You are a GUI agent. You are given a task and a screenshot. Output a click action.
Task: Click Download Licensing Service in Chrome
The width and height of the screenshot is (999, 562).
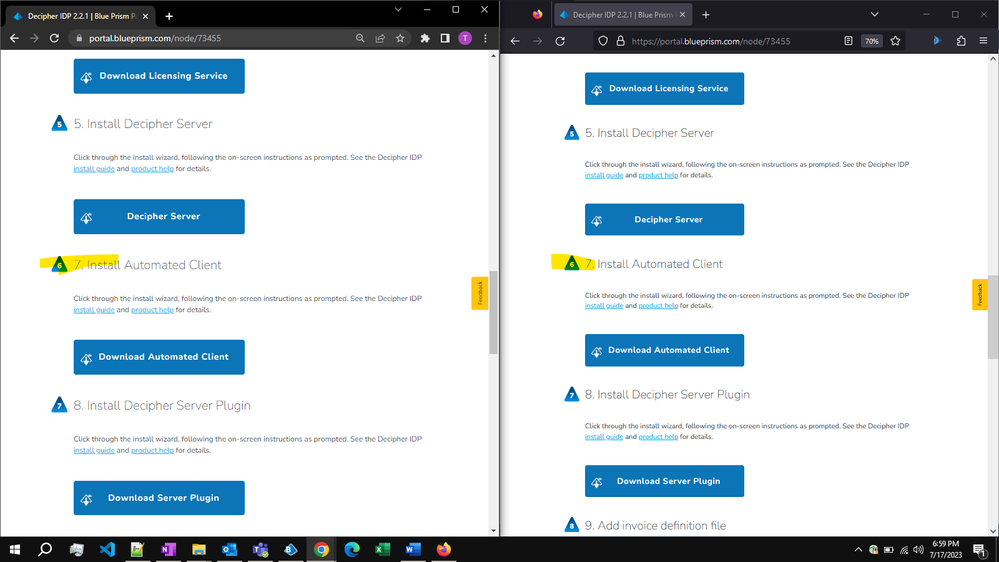(159, 76)
